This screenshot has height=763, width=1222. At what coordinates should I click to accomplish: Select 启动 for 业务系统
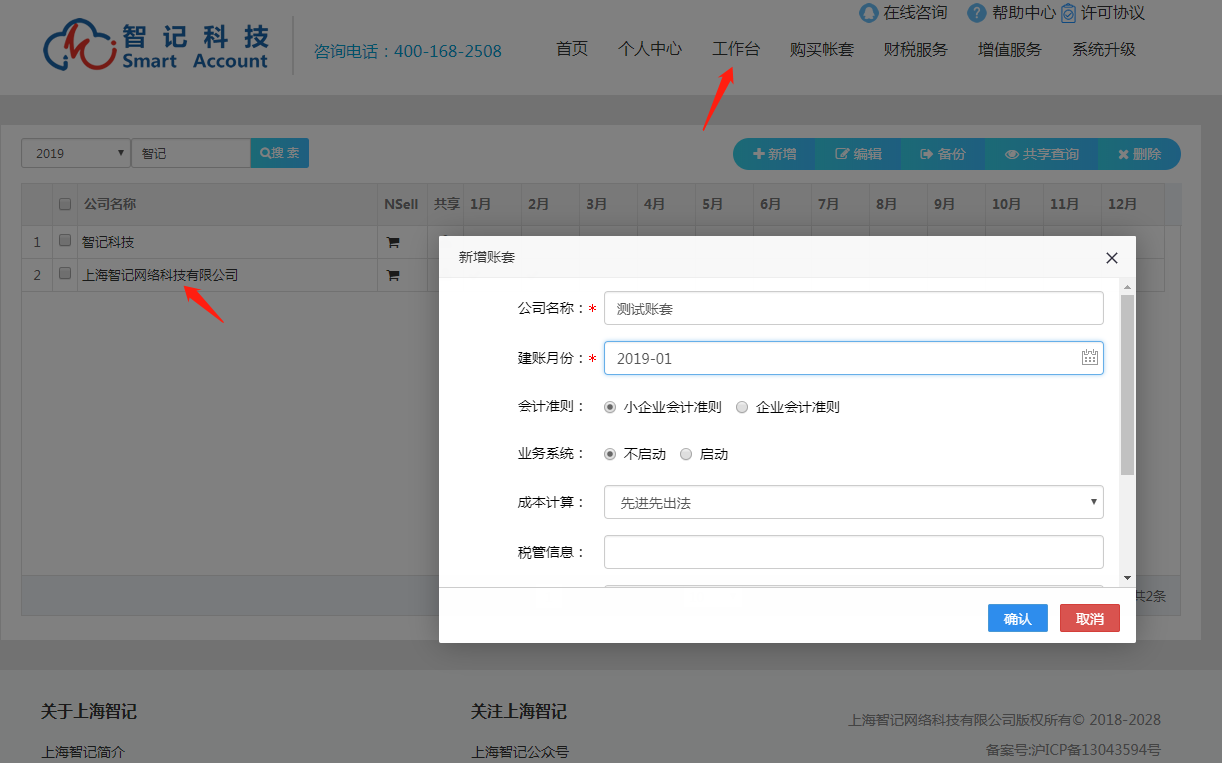coord(686,454)
